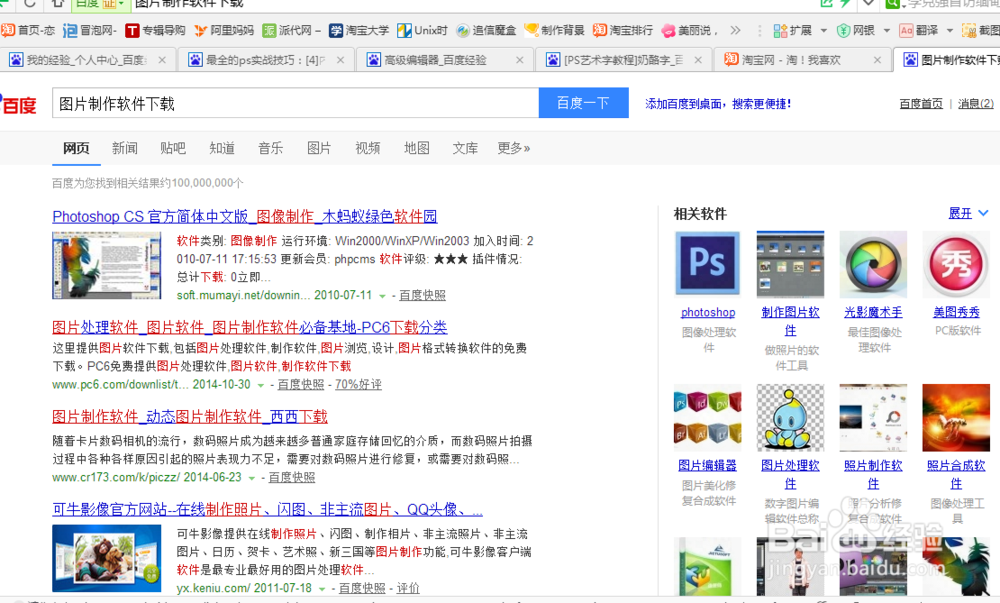Select the 图片 search category tab
The height and width of the screenshot is (603, 1000).
pyautogui.click(x=319, y=147)
